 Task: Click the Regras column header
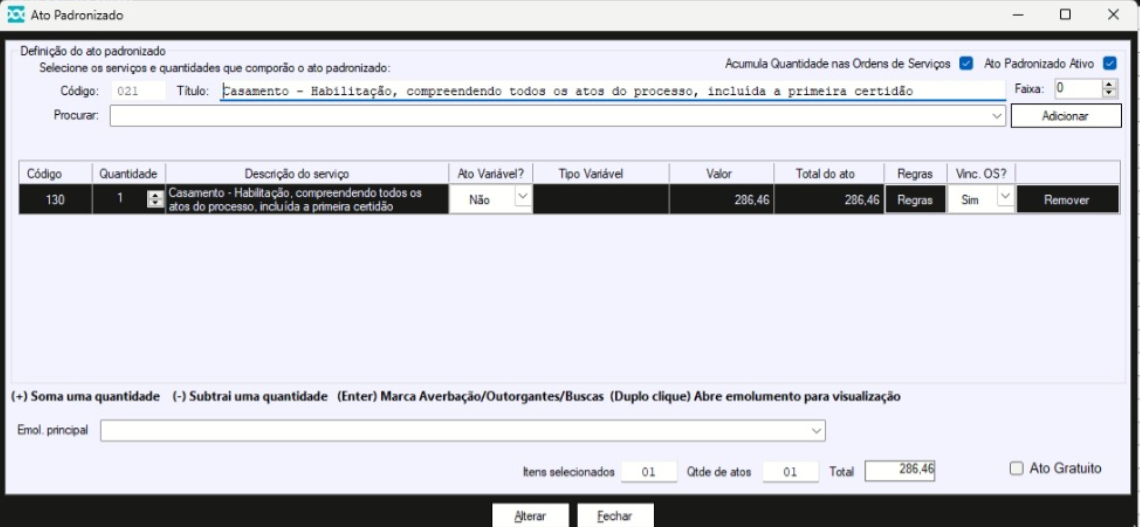[x=915, y=174]
